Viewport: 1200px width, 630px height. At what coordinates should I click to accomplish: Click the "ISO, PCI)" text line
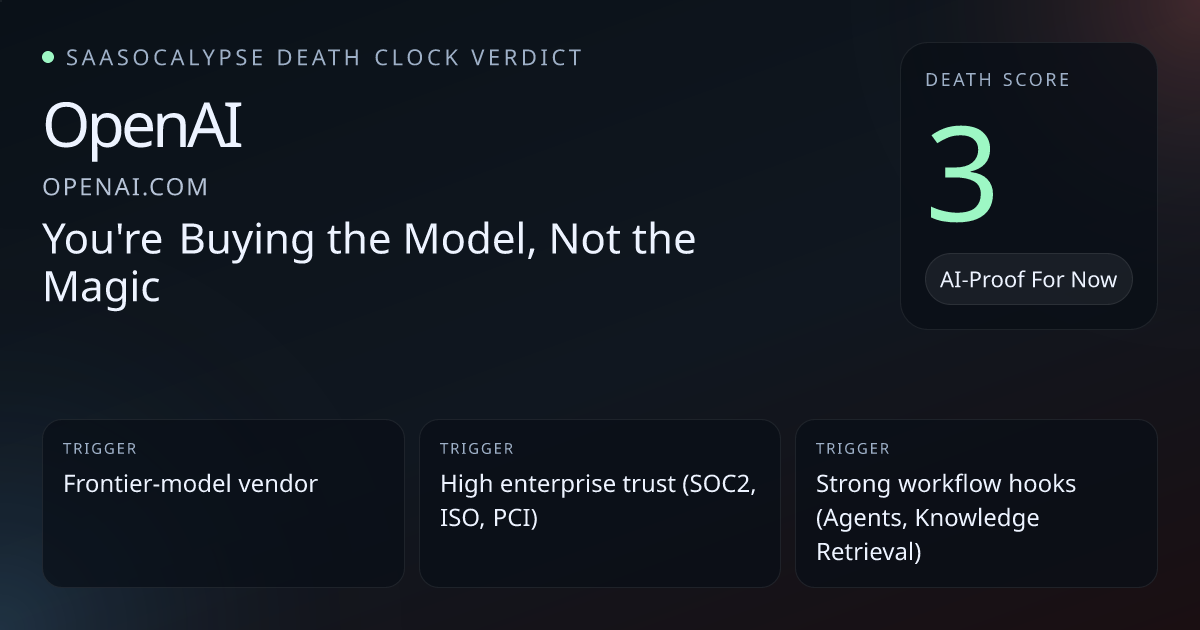[489, 518]
